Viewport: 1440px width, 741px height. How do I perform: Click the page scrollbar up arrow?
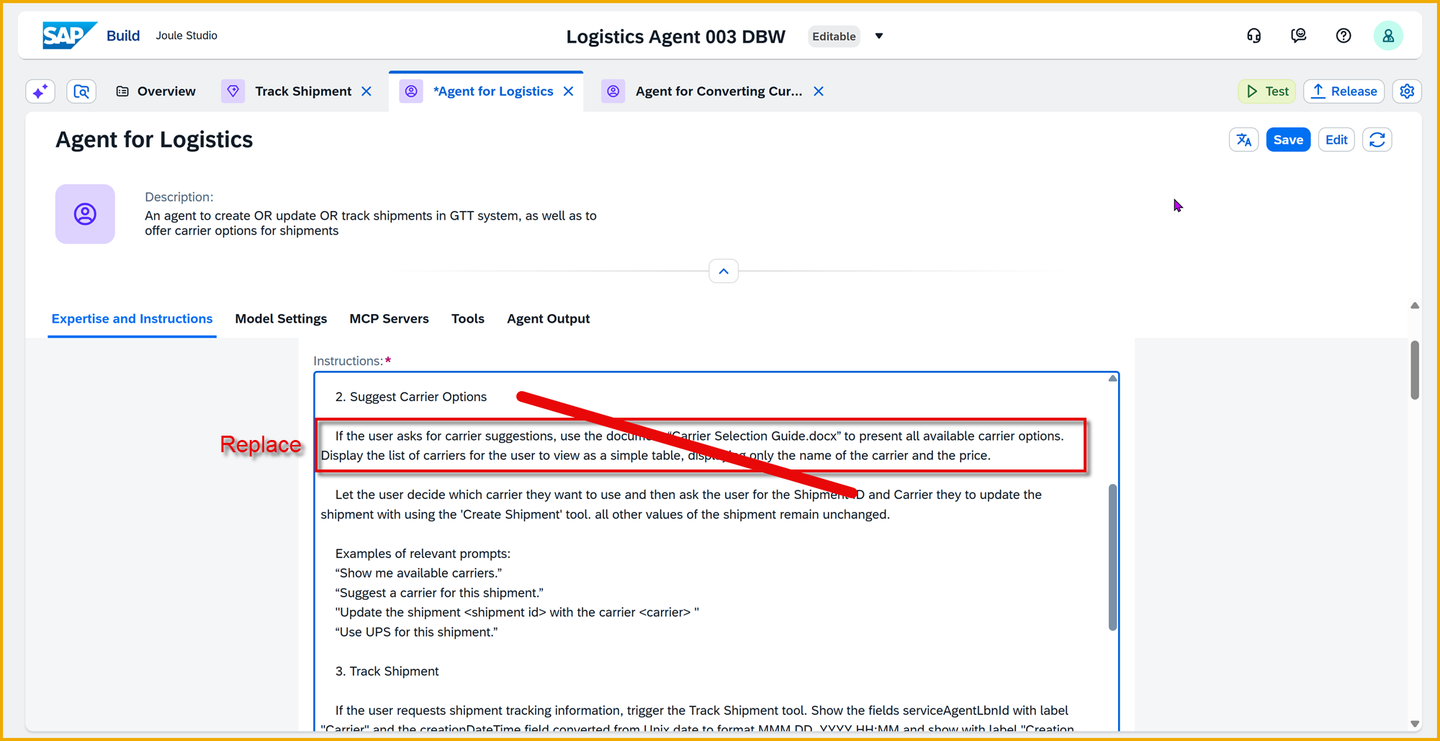1415,305
